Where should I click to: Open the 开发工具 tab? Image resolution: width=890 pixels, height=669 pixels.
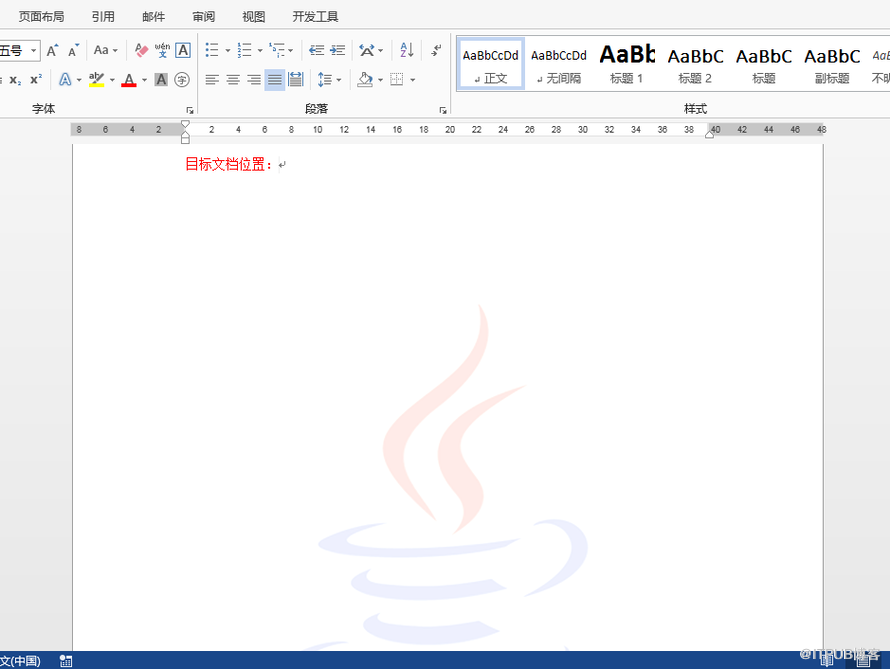pos(315,17)
